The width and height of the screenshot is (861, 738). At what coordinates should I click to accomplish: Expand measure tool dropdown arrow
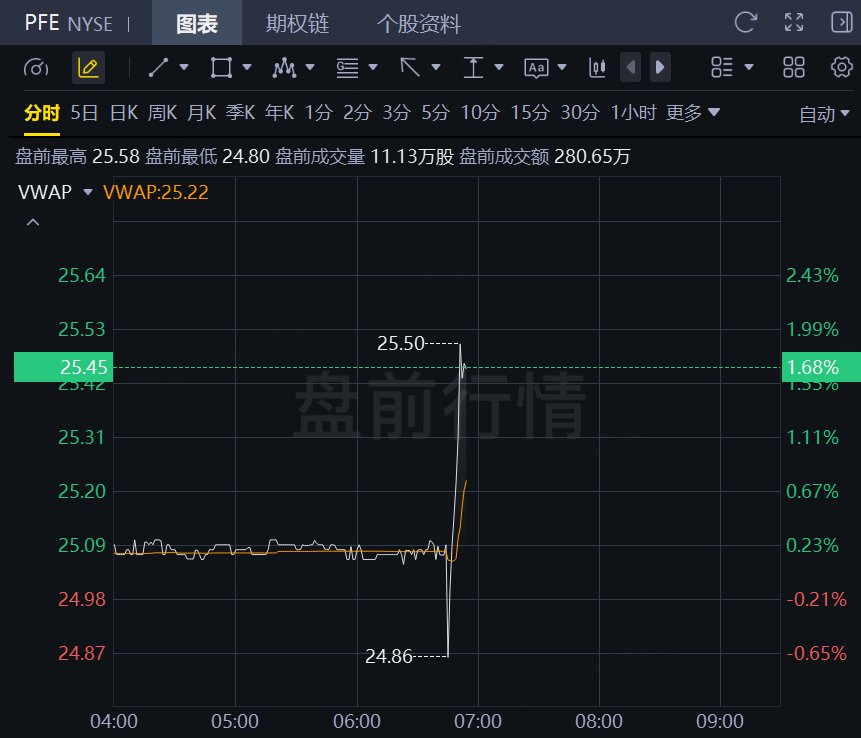[x=499, y=67]
